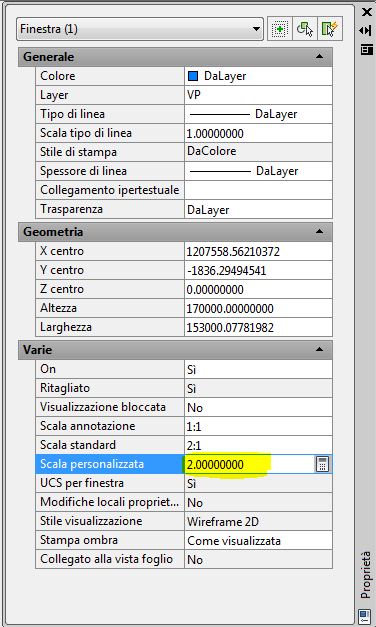Select Tipo di linea DaLayer value
The height and width of the screenshot is (627, 376).
tap(258, 114)
